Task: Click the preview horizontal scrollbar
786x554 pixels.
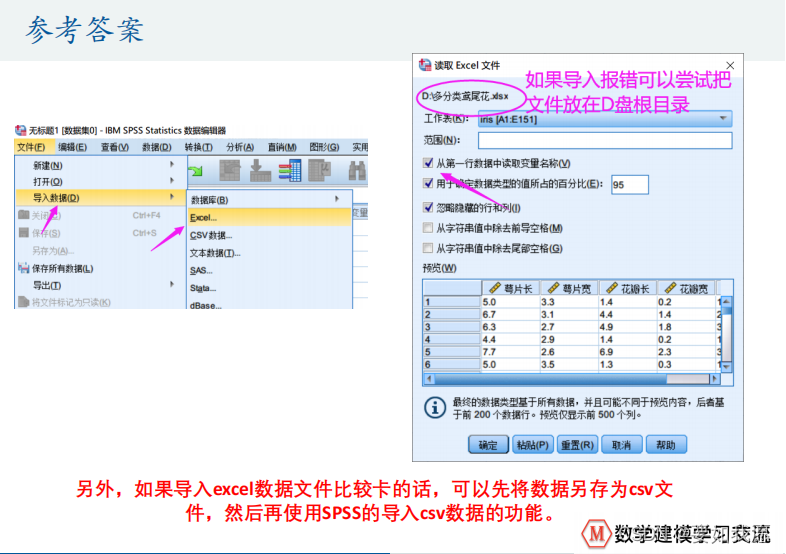Action: (x=572, y=379)
